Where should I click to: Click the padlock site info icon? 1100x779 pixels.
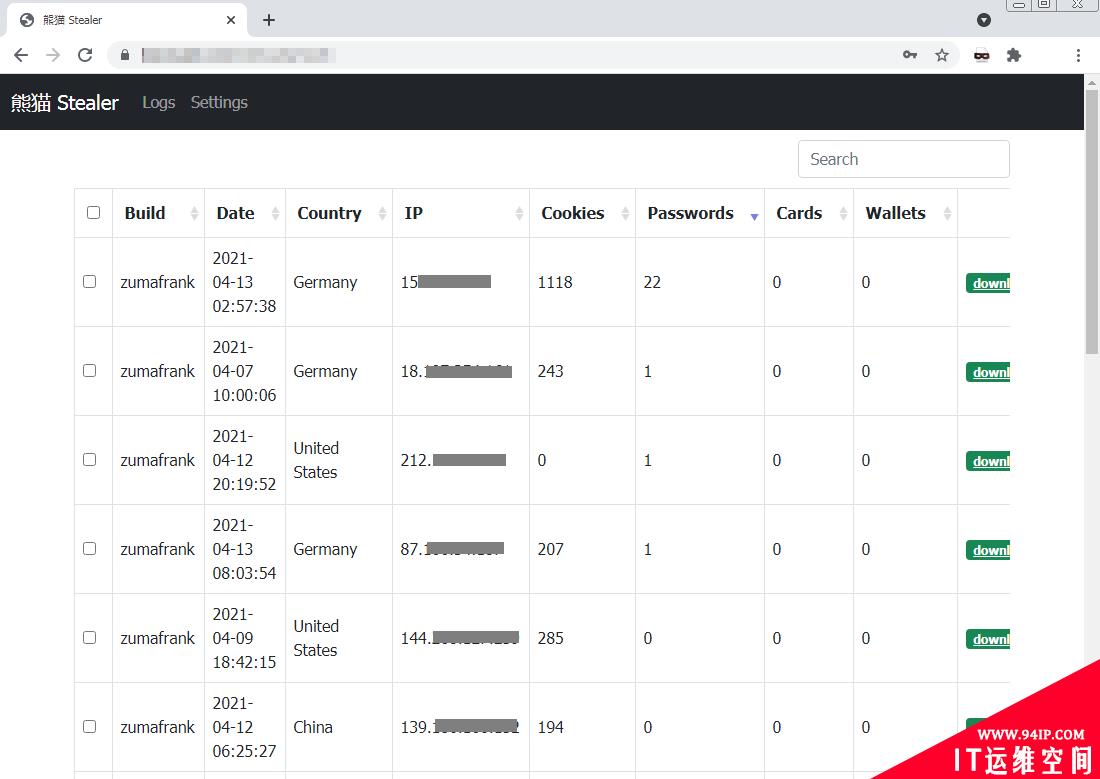point(125,55)
